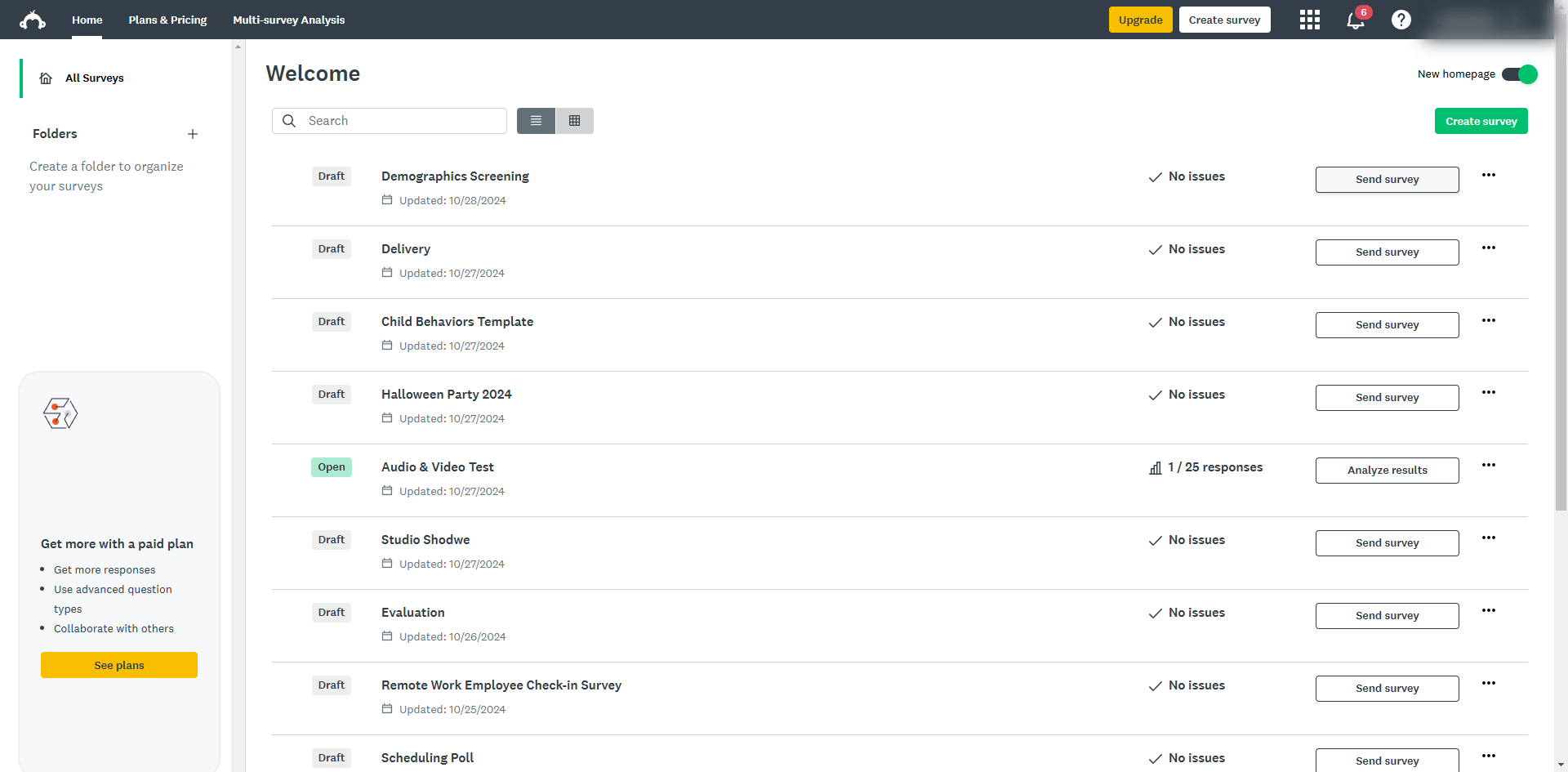Expand more options menu for Evaluation survey
The height and width of the screenshot is (772, 1568).
point(1488,610)
